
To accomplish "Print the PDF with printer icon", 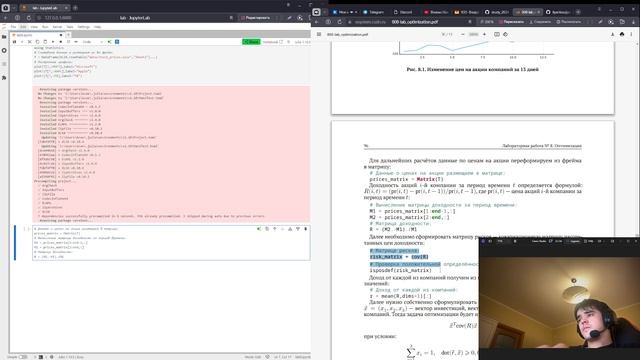I will (x=622, y=34).
